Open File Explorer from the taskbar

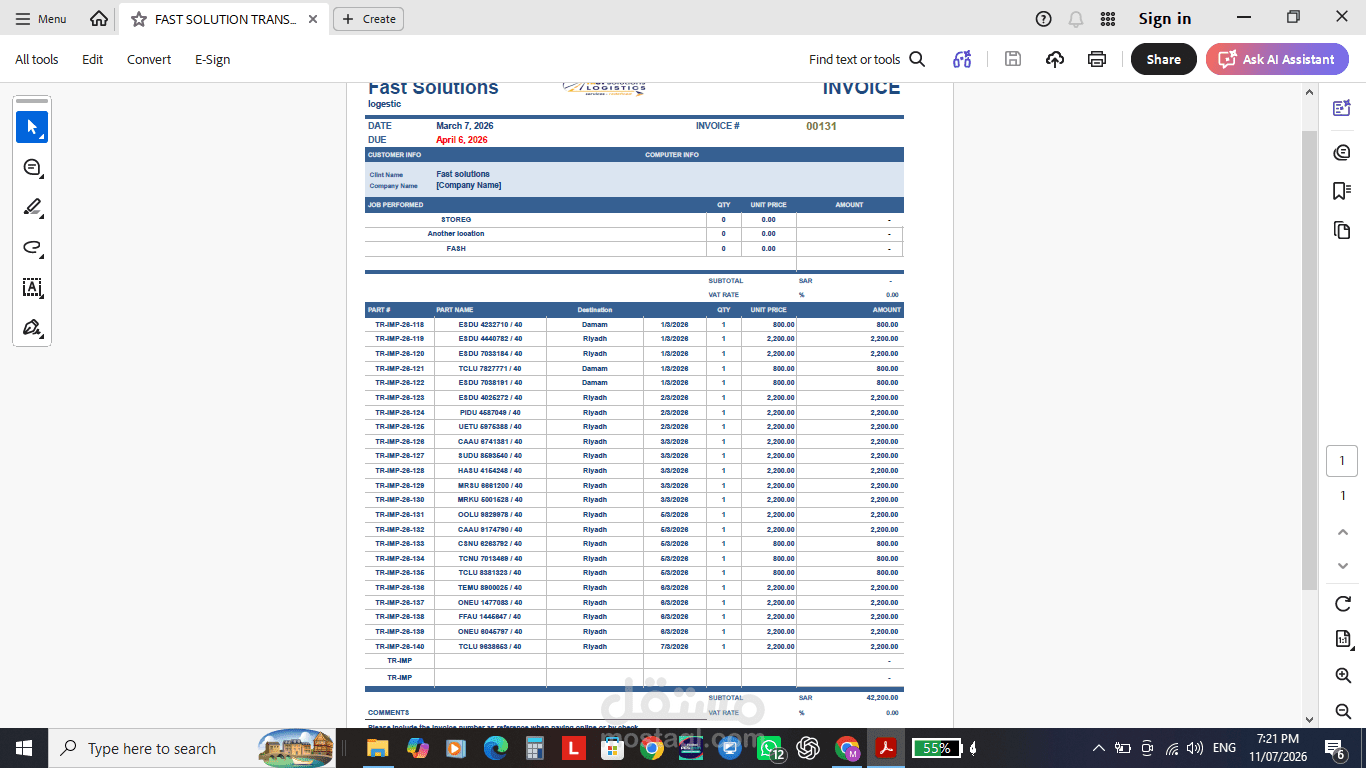(x=377, y=748)
